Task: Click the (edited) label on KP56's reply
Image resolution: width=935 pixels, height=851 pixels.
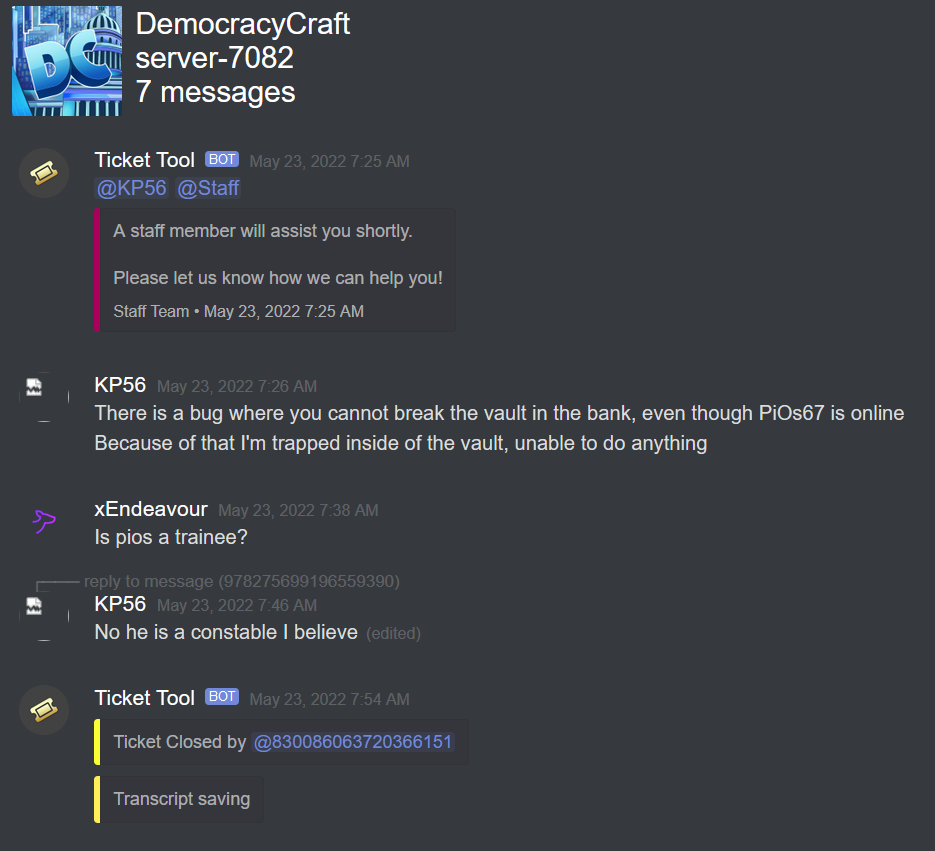Action: coord(394,633)
